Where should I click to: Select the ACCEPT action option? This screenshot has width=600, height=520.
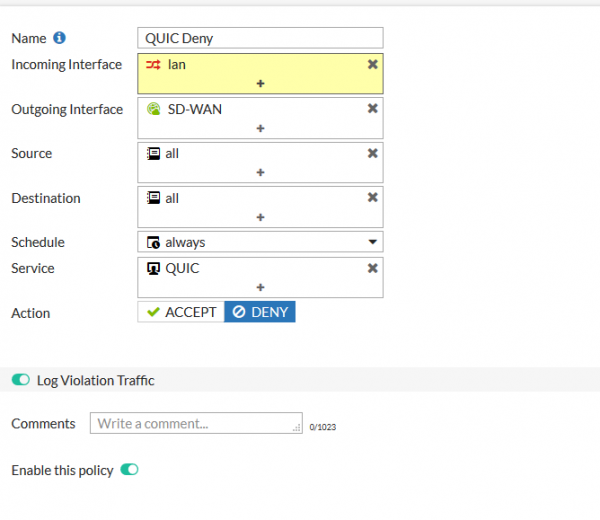click(181, 312)
